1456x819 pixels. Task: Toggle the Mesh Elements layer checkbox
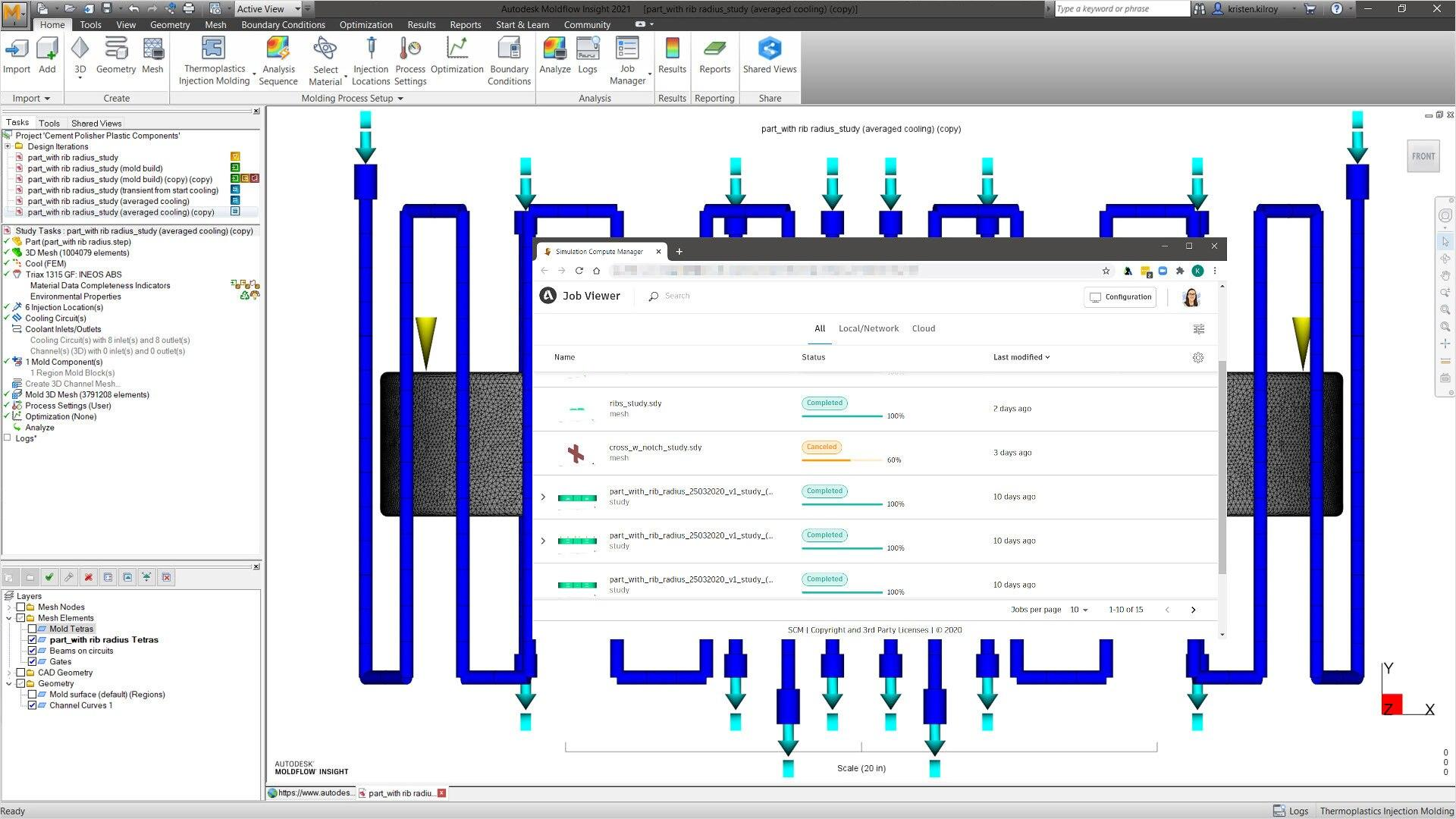[20, 618]
